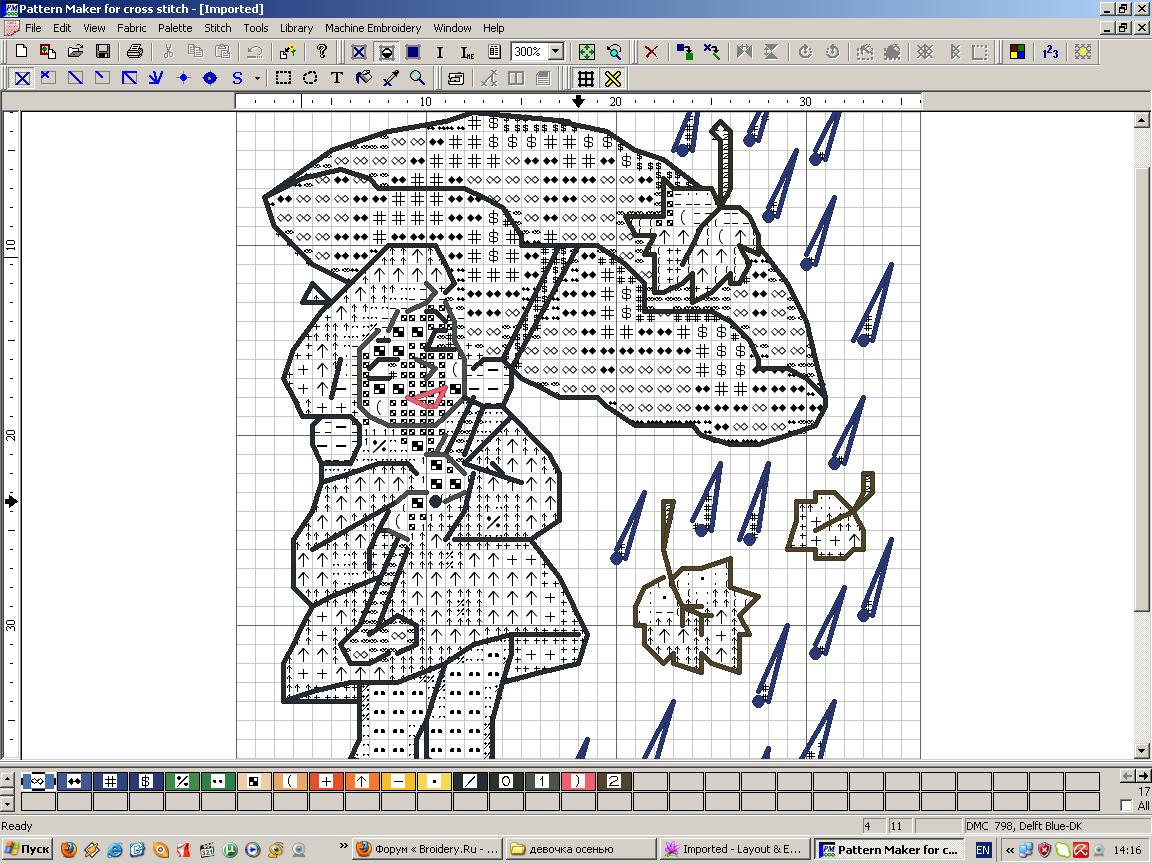Select the yellow dot palette color
The image size is (1152, 864).
point(433,781)
